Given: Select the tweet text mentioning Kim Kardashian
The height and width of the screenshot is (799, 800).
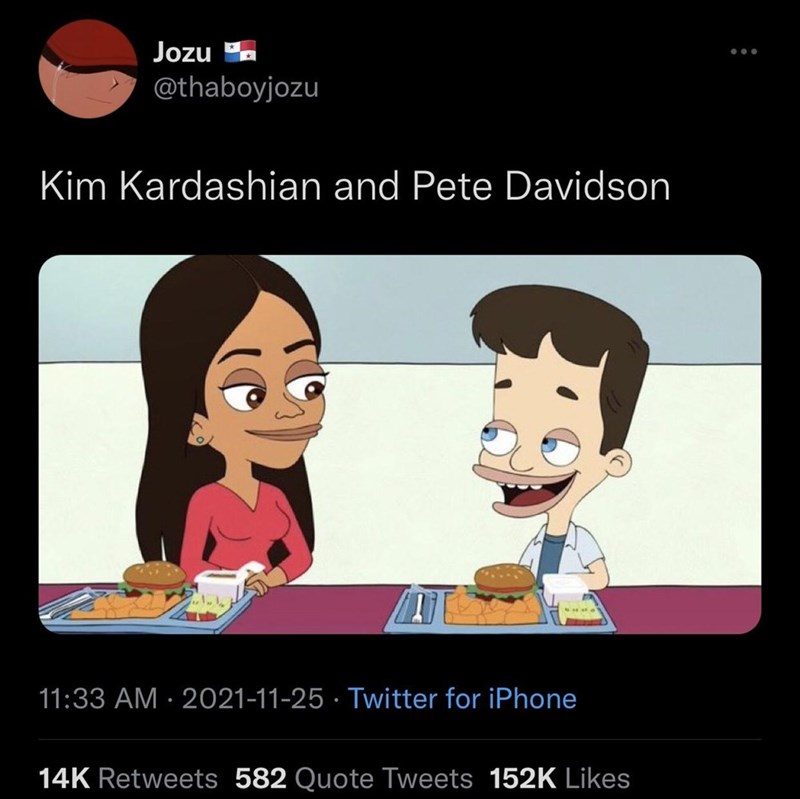Looking at the screenshot, I should point(355,186).
